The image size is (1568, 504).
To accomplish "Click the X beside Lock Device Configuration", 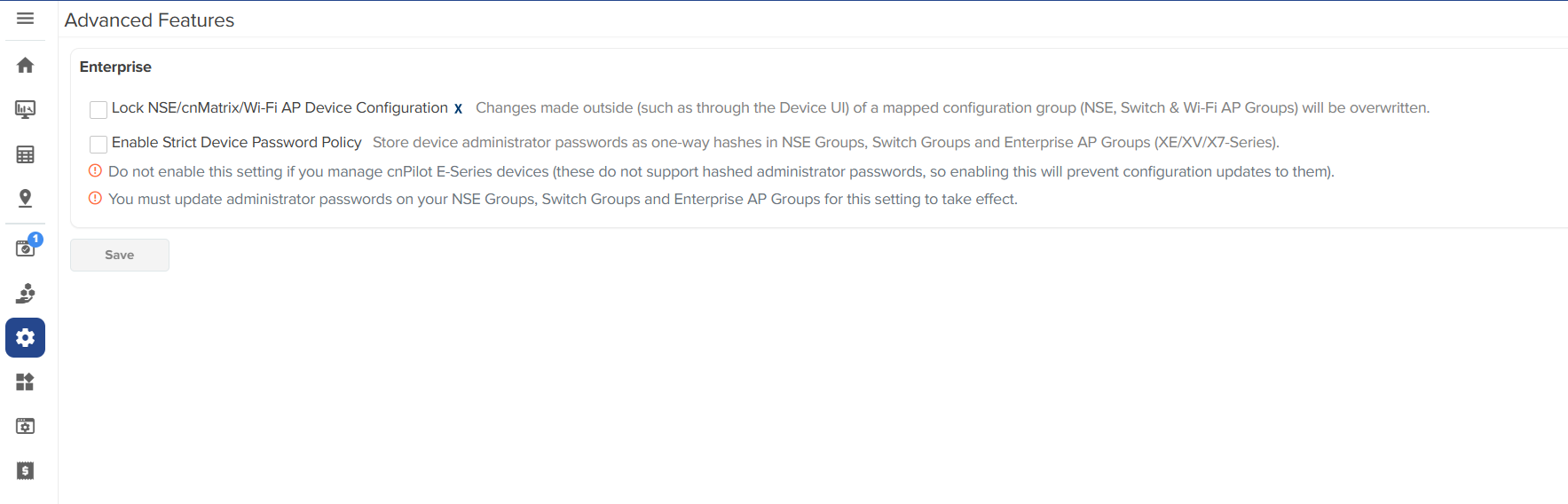I will pyautogui.click(x=458, y=109).
